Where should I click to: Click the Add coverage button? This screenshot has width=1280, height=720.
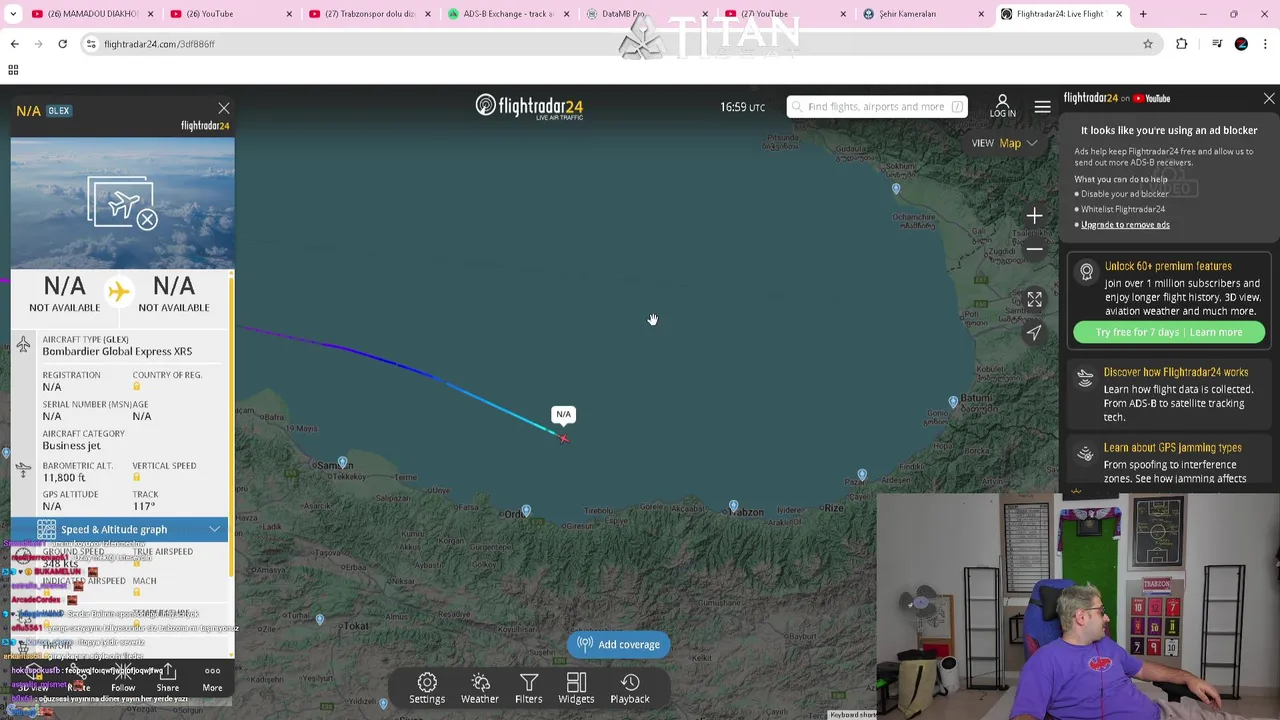tap(619, 645)
